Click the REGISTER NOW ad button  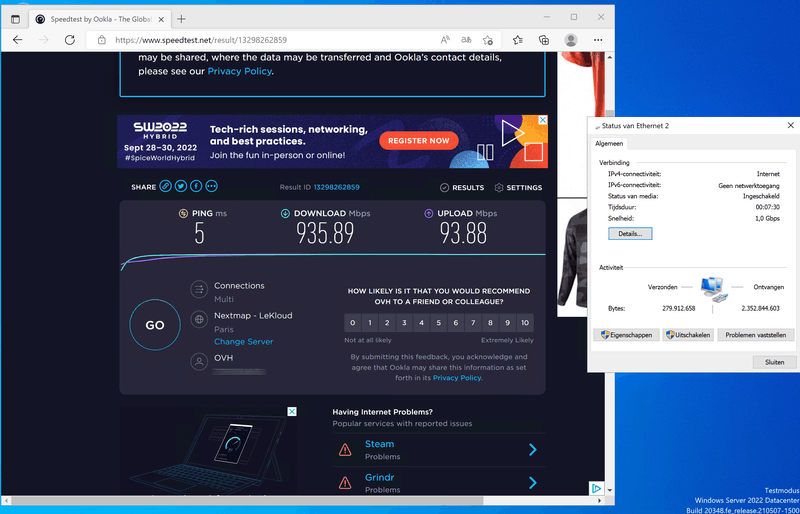pyautogui.click(x=418, y=140)
